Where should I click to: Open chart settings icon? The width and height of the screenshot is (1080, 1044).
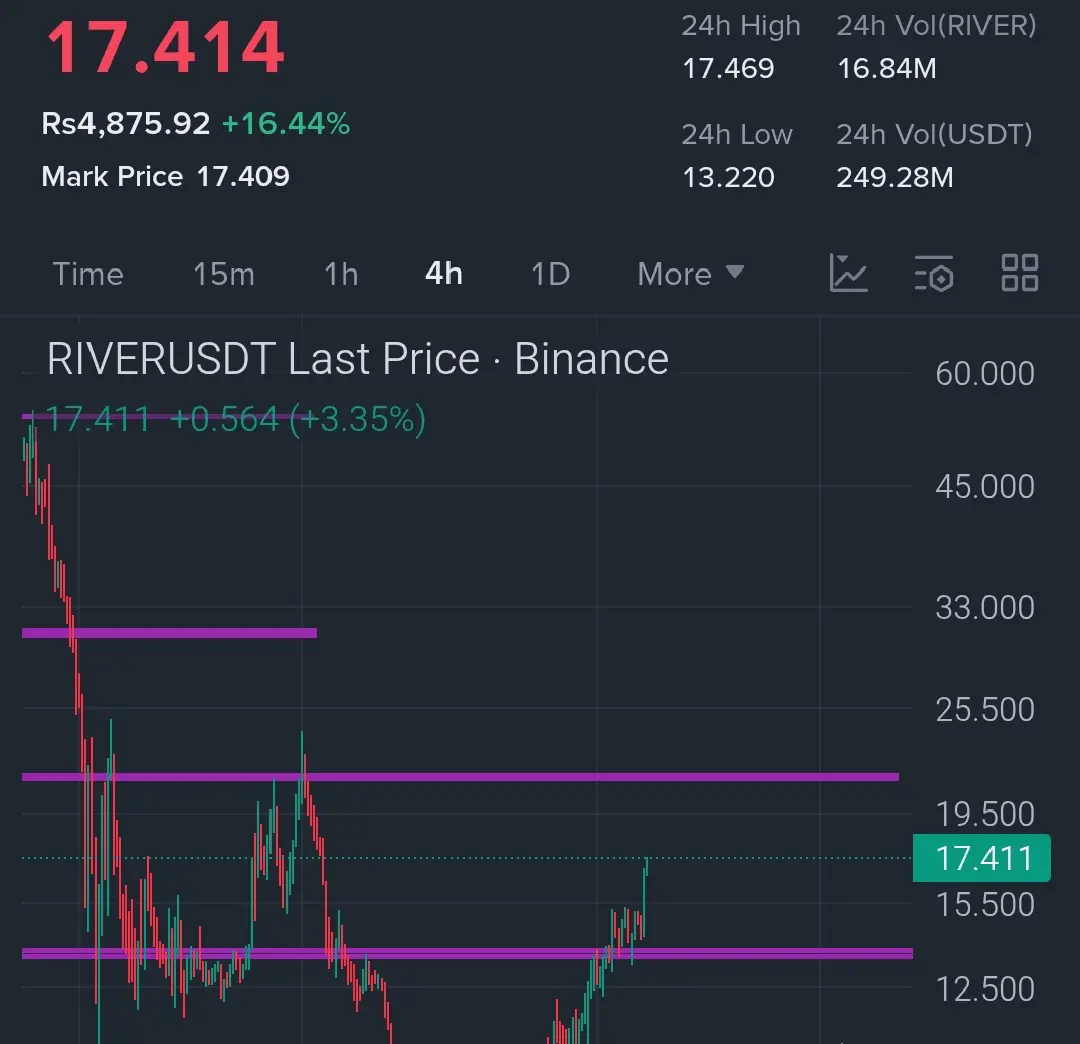[934, 273]
